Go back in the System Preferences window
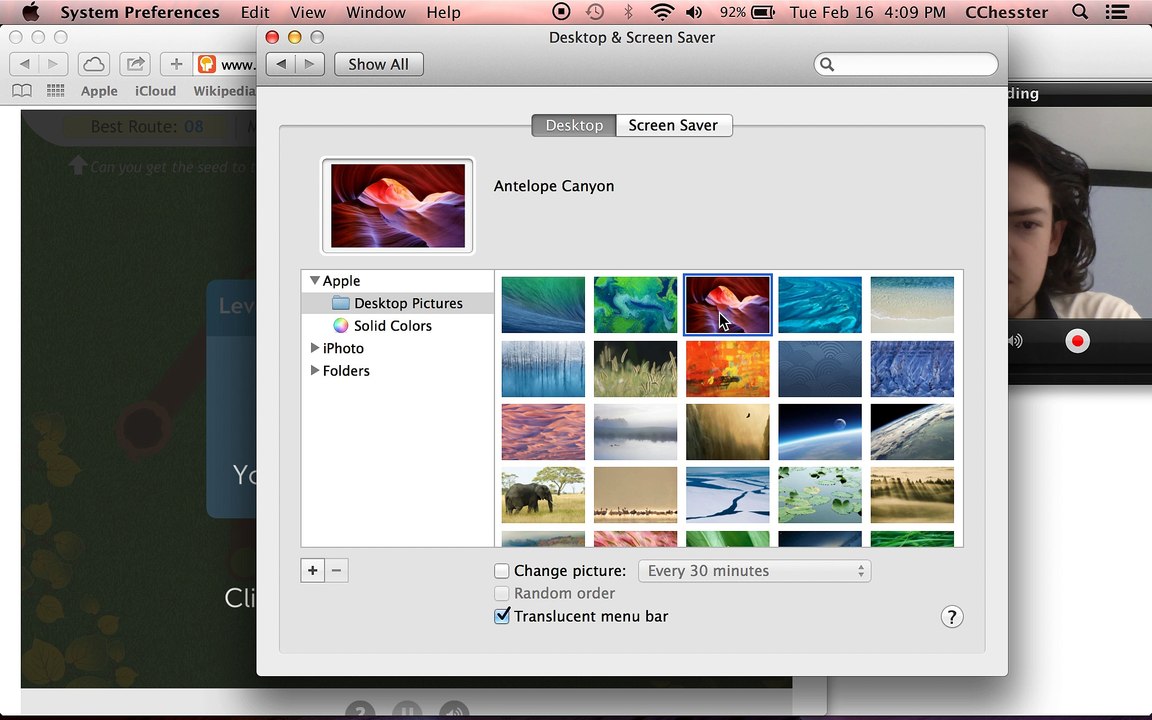Image resolution: width=1152 pixels, height=720 pixels. (x=281, y=64)
